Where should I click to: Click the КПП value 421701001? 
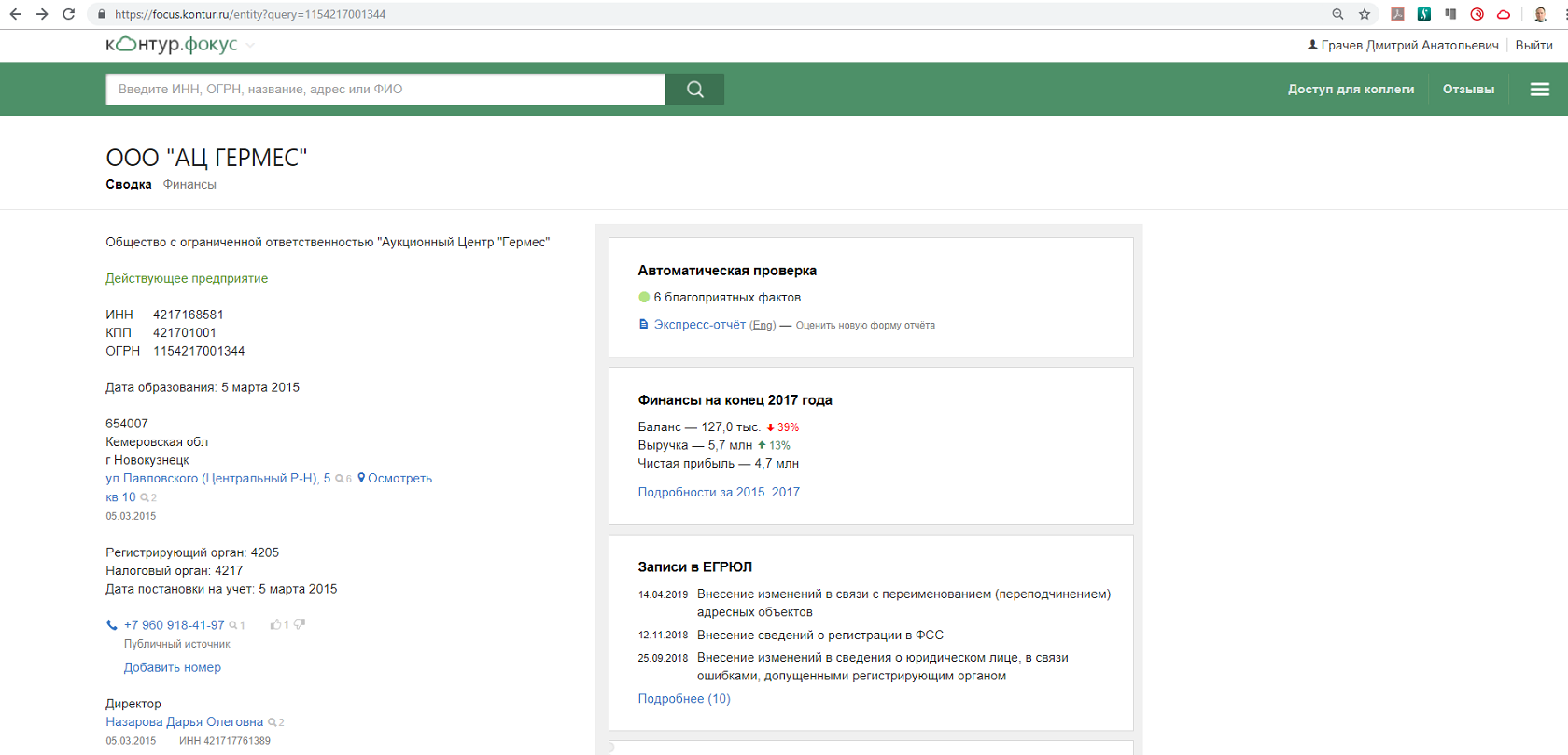tap(185, 333)
